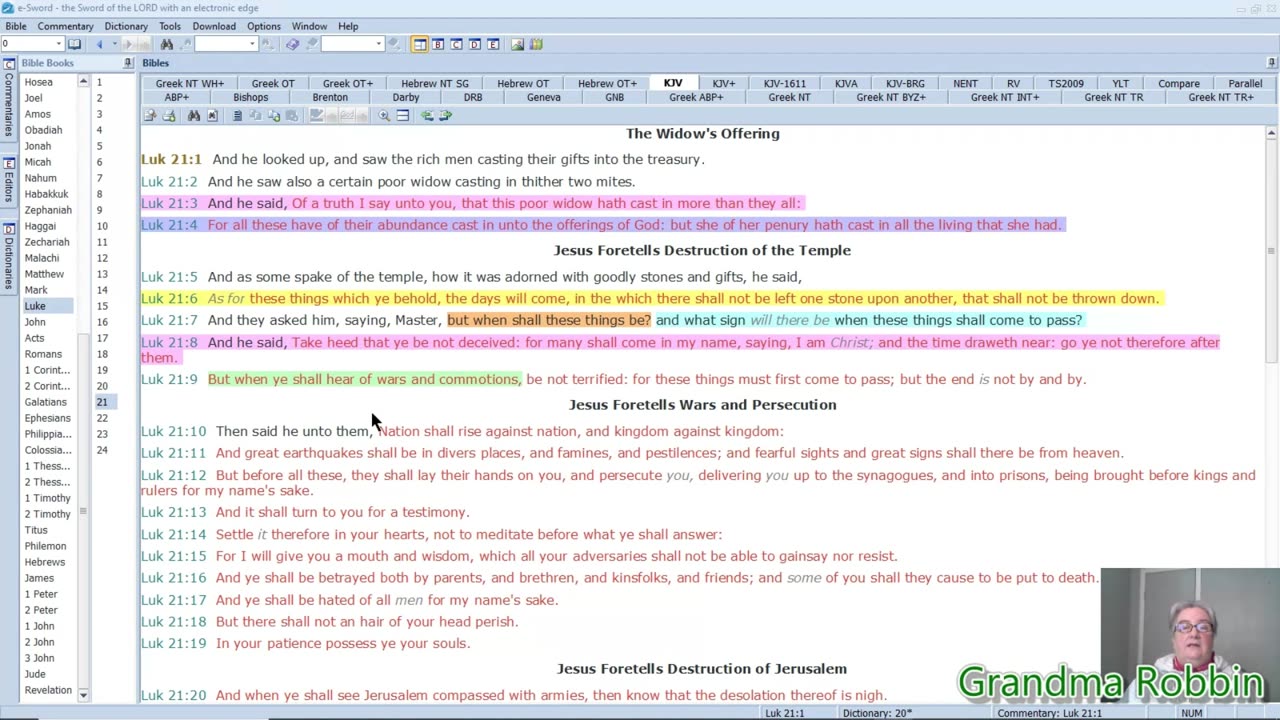This screenshot has height=720, width=1280.
Task: Open the search text combo box
Action: [225, 44]
